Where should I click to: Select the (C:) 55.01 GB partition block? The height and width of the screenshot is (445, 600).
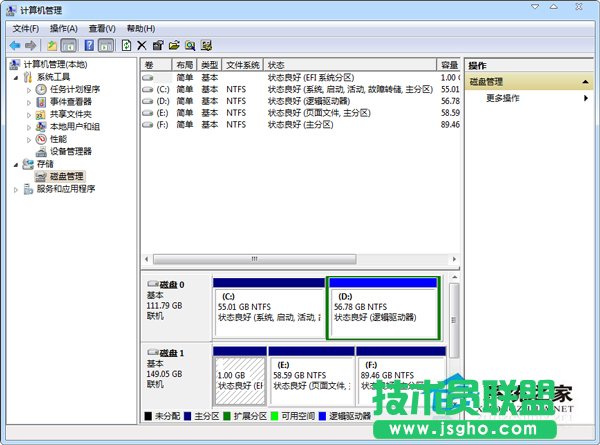click(269, 308)
